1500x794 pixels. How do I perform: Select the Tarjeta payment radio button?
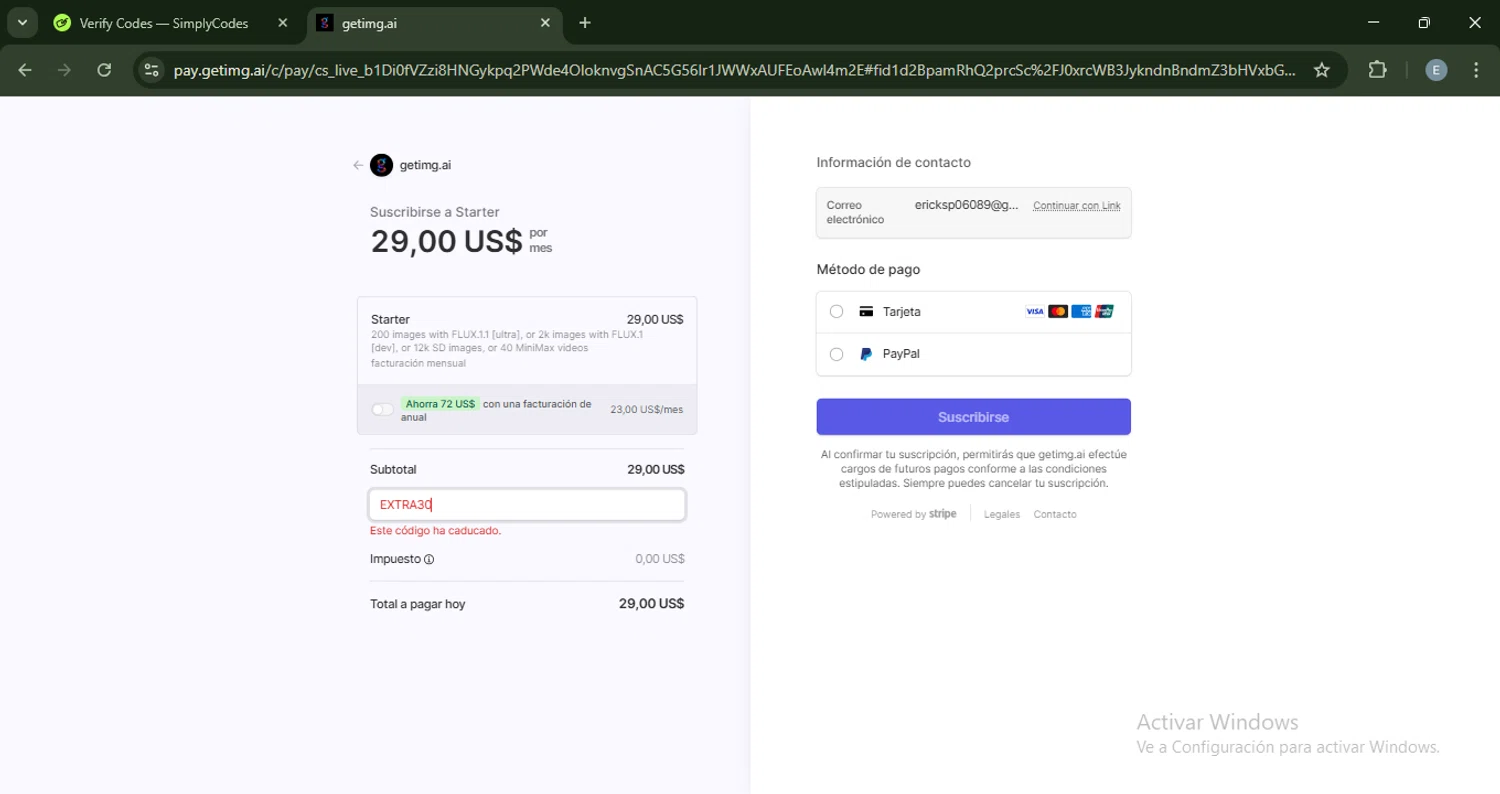point(837,312)
